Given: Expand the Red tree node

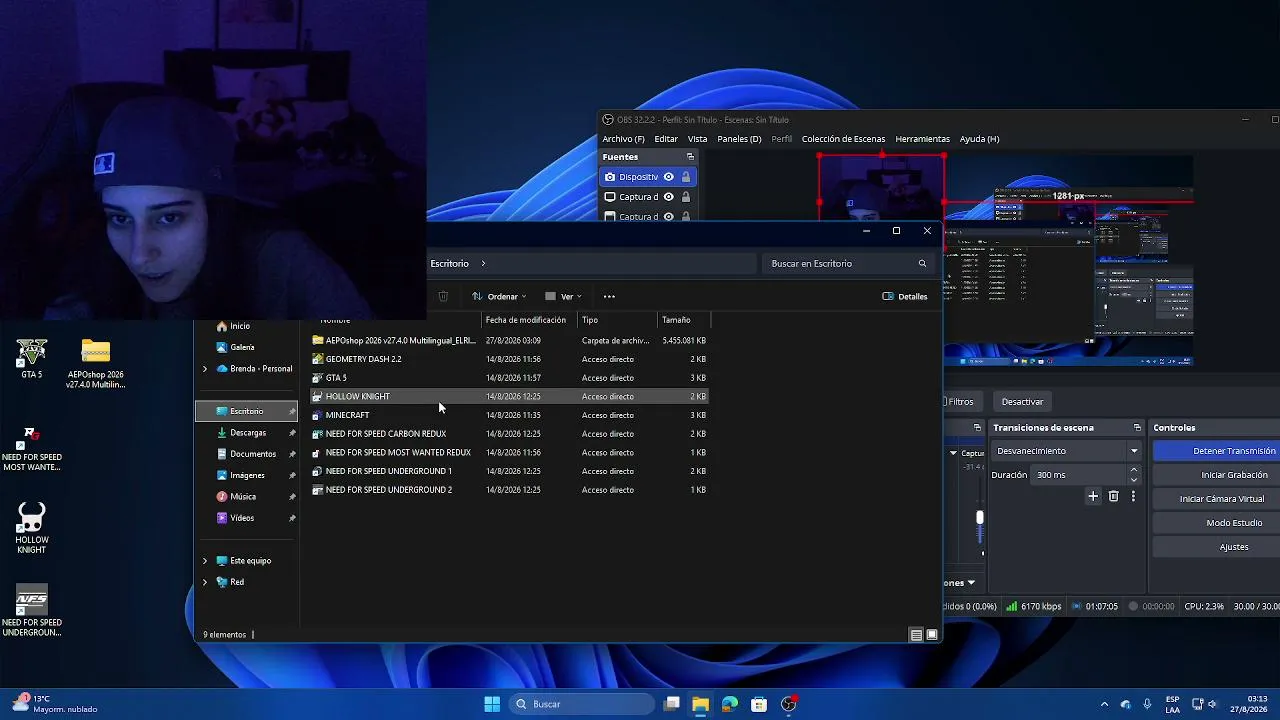Looking at the screenshot, I should pyautogui.click(x=205, y=582).
